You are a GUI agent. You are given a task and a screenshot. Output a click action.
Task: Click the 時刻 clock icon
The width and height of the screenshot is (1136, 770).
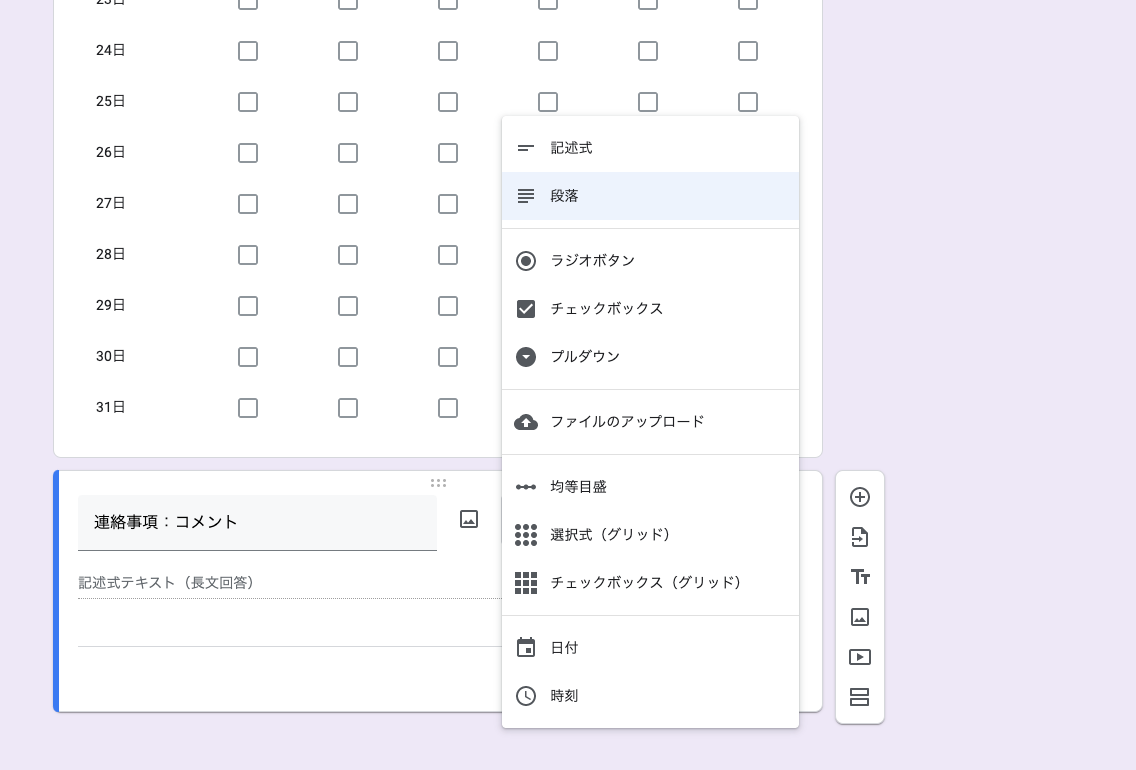(x=525, y=696)
